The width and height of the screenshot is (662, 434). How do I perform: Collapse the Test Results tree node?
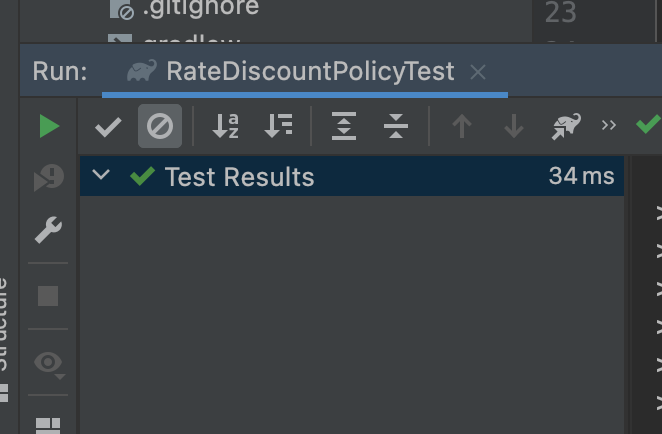[101, 174]
